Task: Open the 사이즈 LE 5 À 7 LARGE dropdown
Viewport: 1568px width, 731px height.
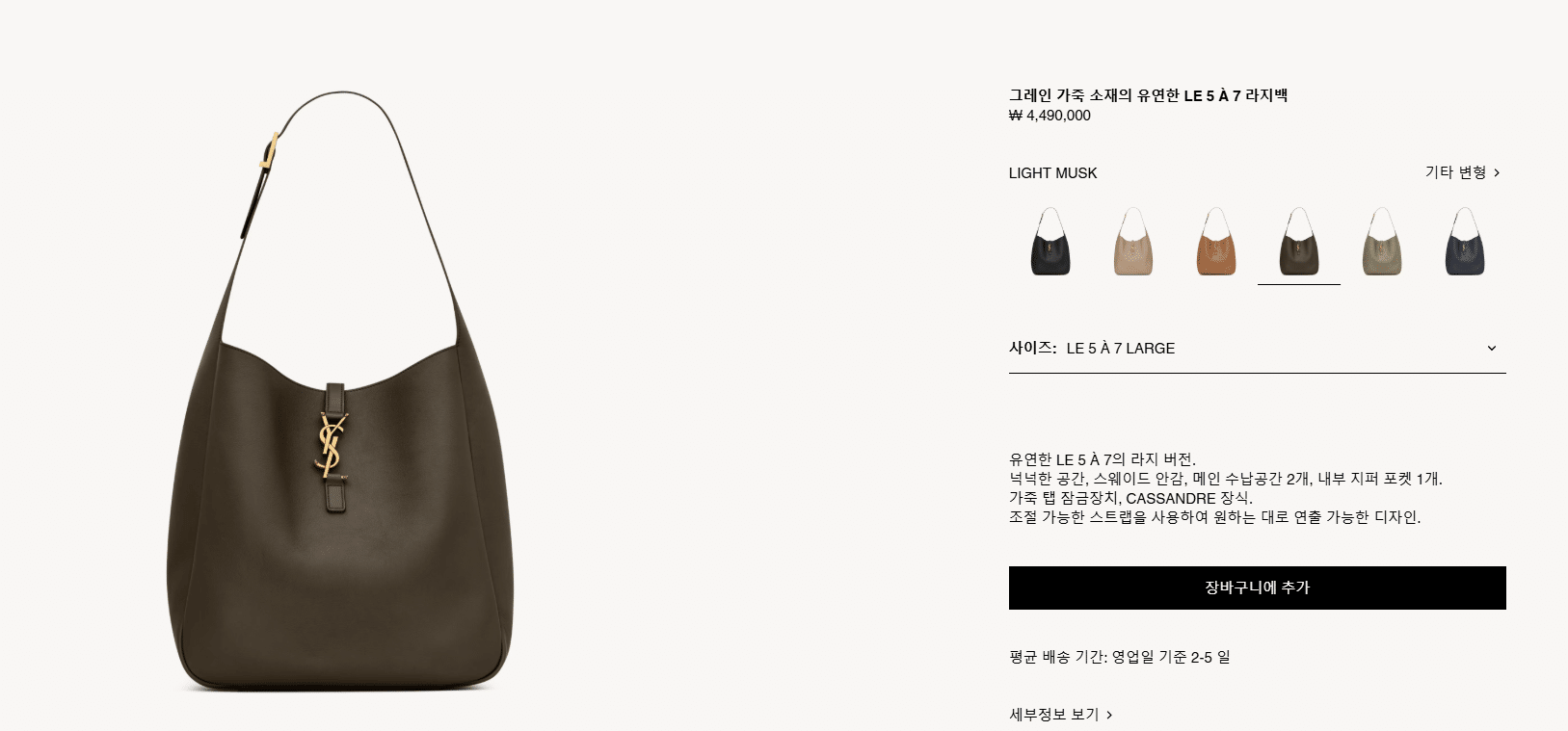Action: pos(1257,349)
